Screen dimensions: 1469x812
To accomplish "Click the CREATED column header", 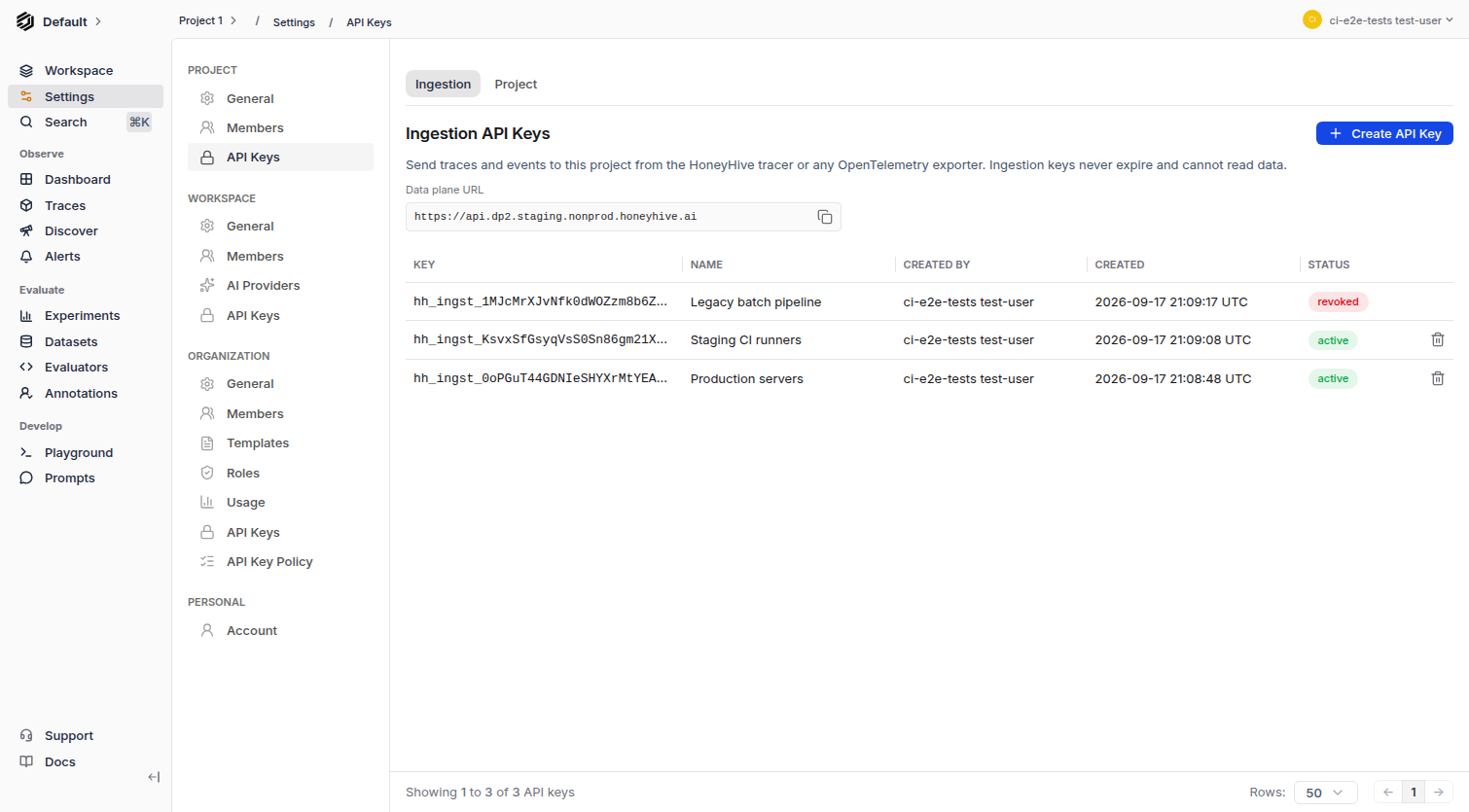I will (x=1119, y=265).
